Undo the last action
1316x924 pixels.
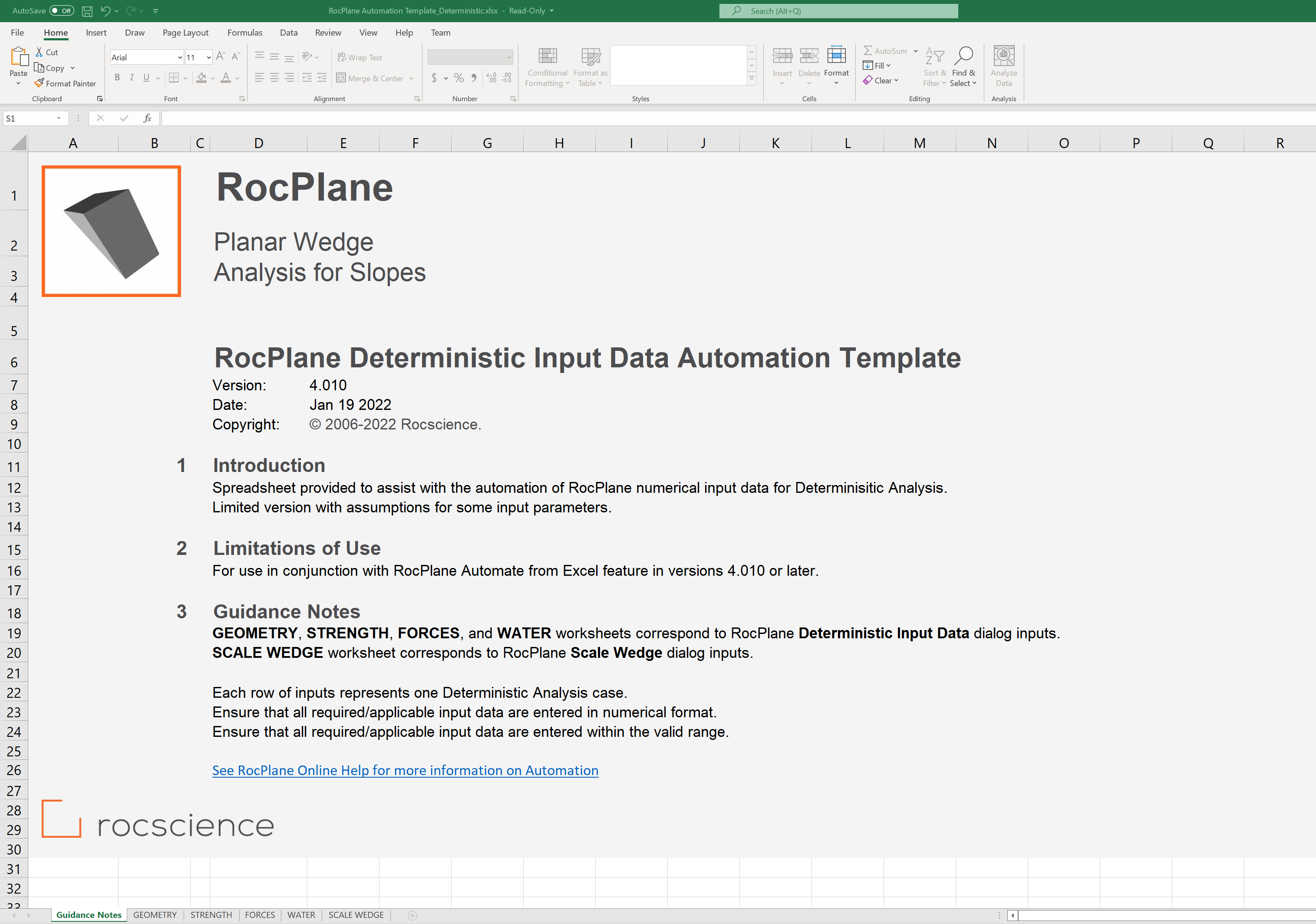pos(106,10)
